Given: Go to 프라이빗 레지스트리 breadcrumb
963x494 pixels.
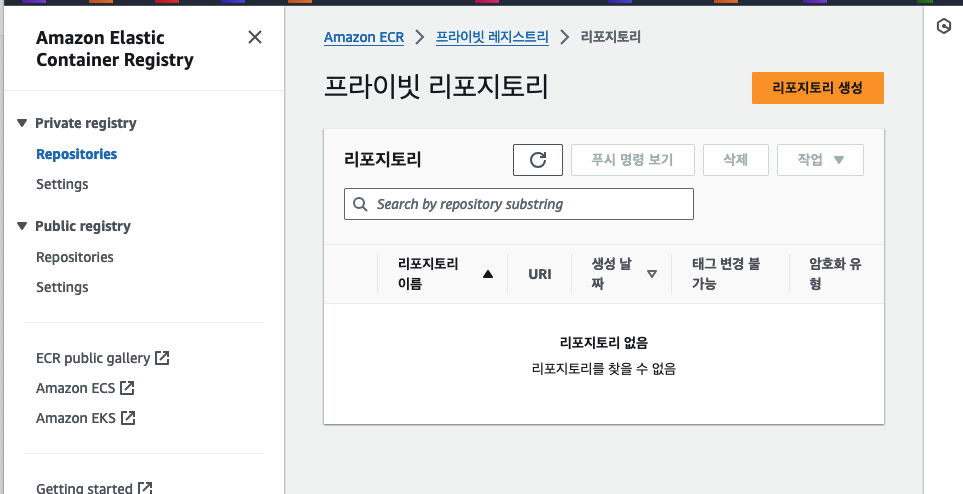Looking at the screenshot, I should click(x=492, y=37).
